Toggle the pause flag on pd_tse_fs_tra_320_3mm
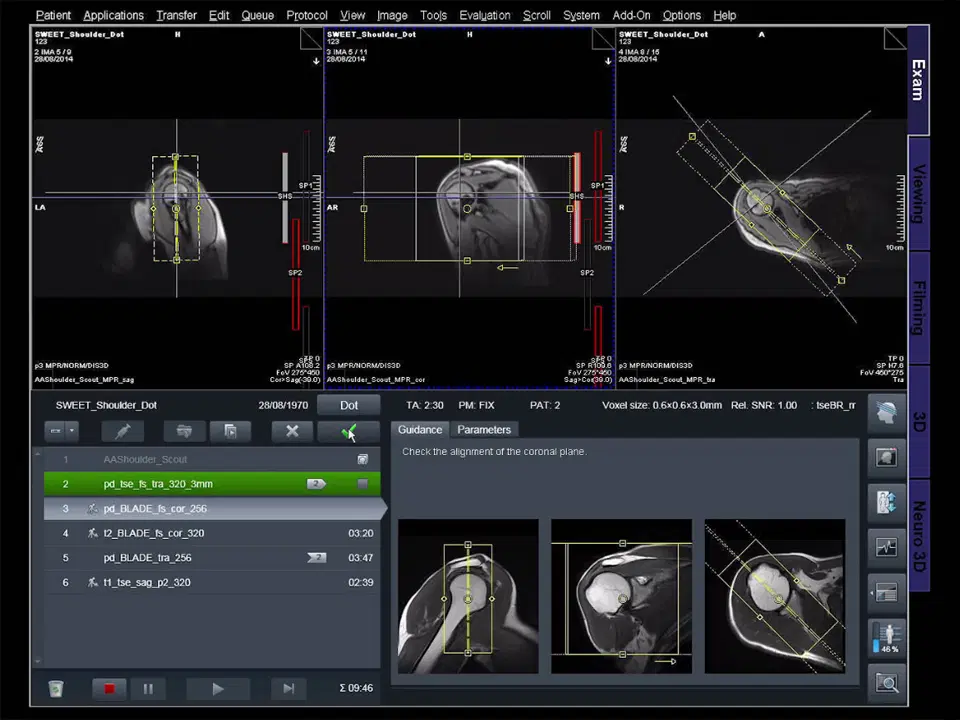960x720 pixels. [316, 484]
